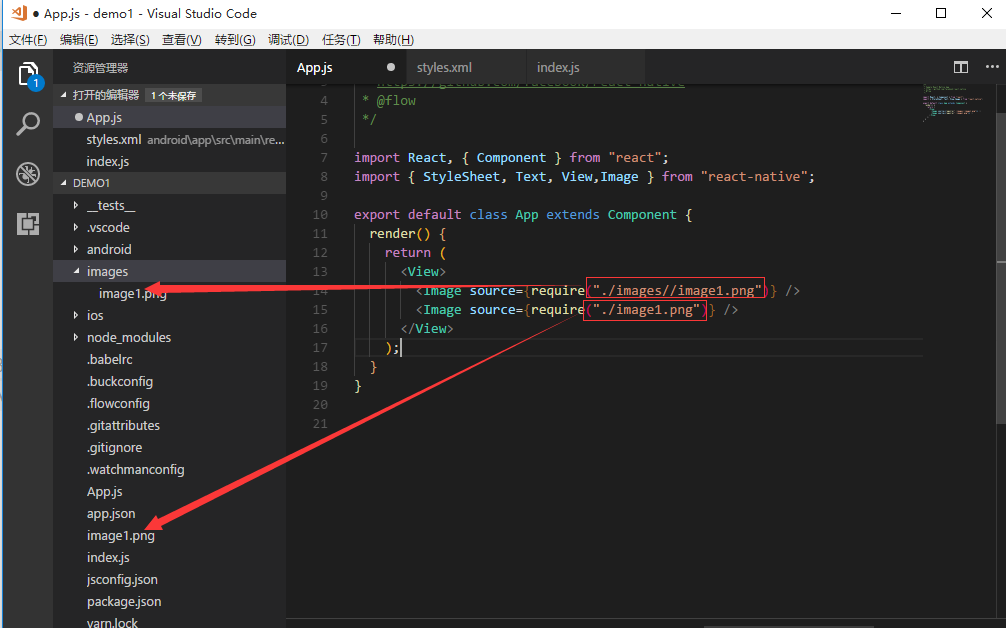Open the 任务(T) menu
Screen dimensions: 1006x628
tap(341, 40)
